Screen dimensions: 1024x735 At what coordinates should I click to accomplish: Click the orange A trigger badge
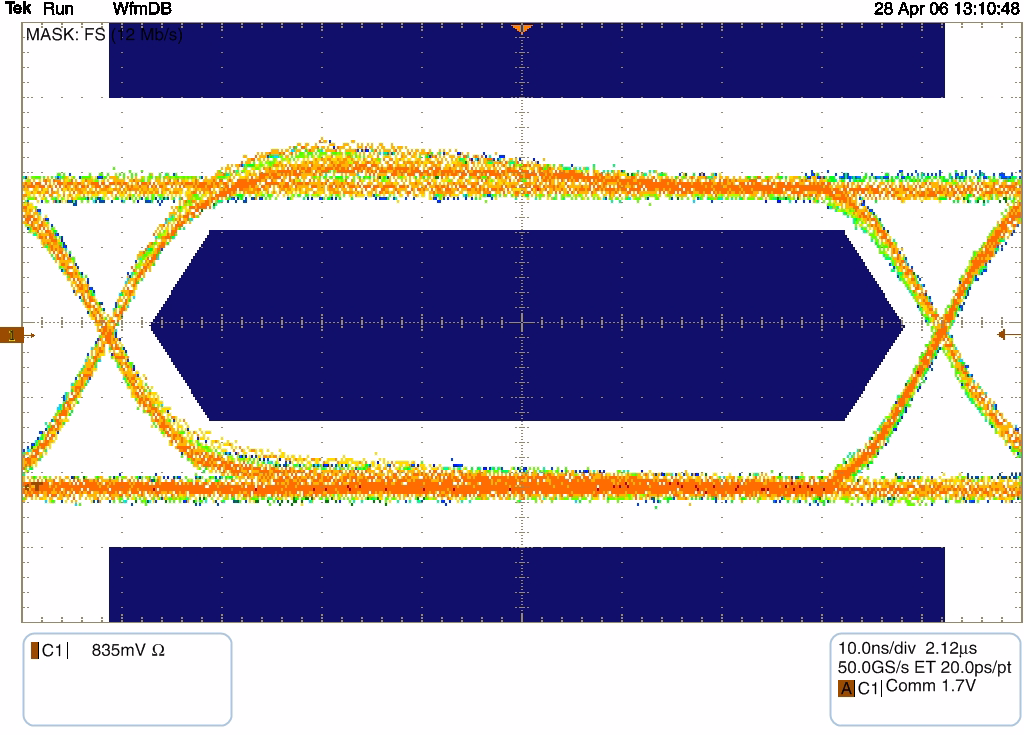pyautogui.click(x=846, y=688)
